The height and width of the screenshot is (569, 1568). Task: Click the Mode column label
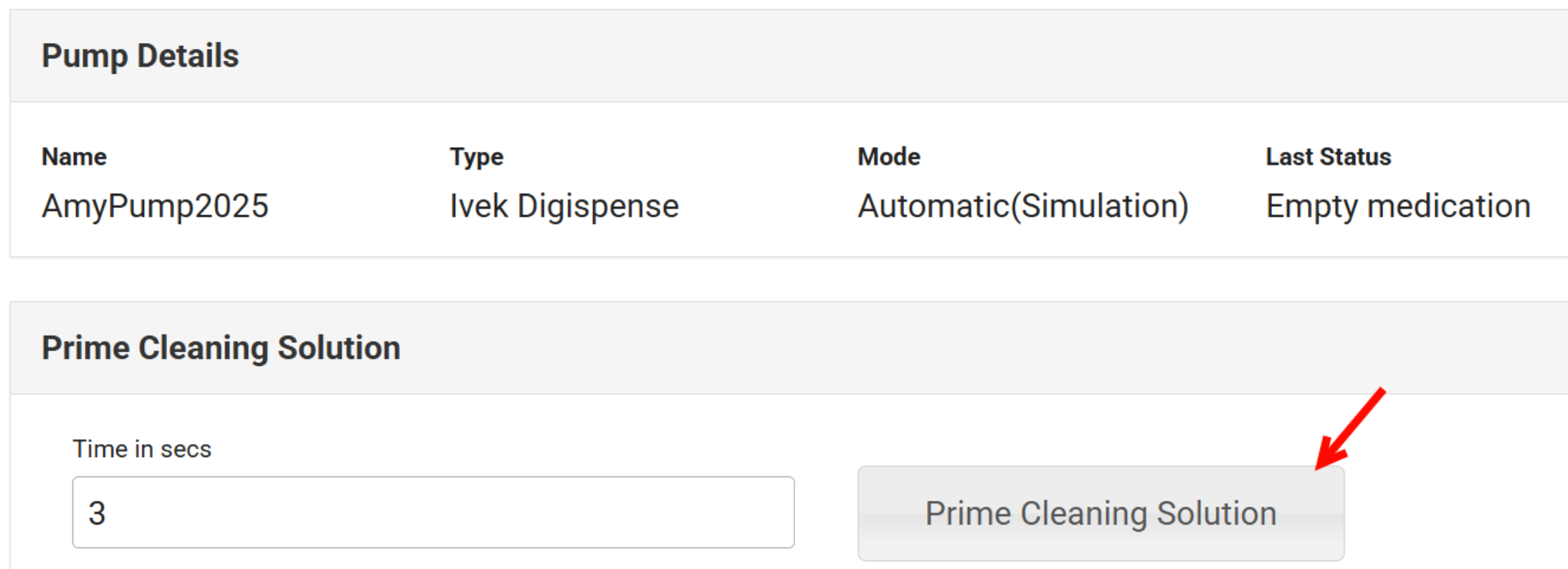(889, 156)
